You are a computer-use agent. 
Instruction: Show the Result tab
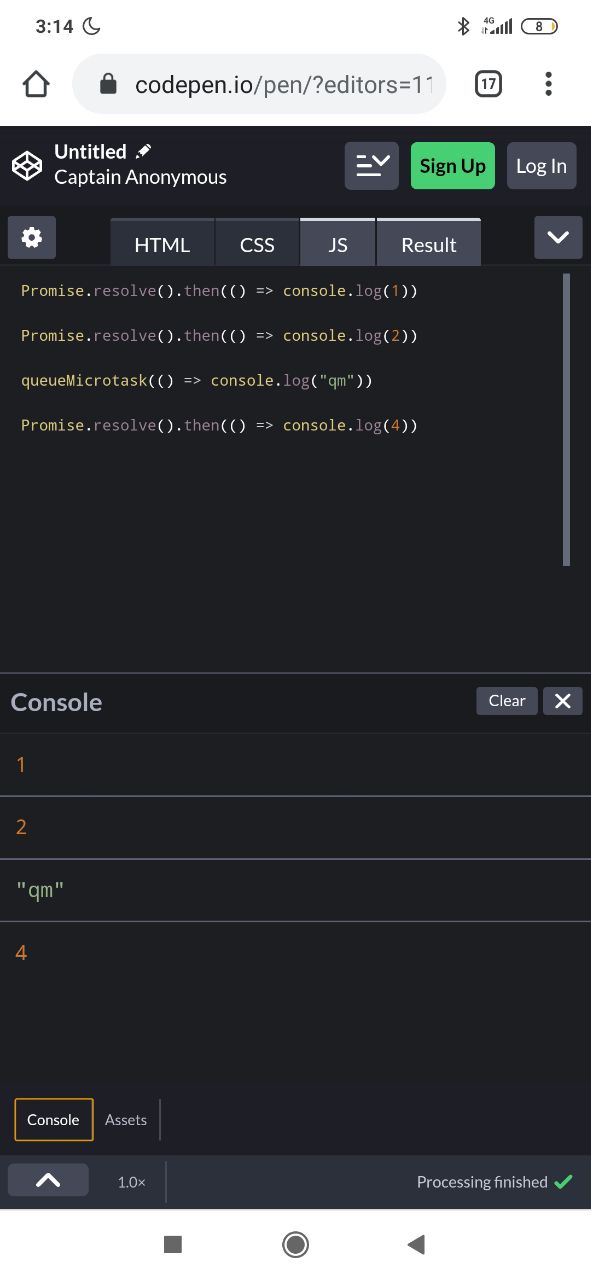pos(429,243)
